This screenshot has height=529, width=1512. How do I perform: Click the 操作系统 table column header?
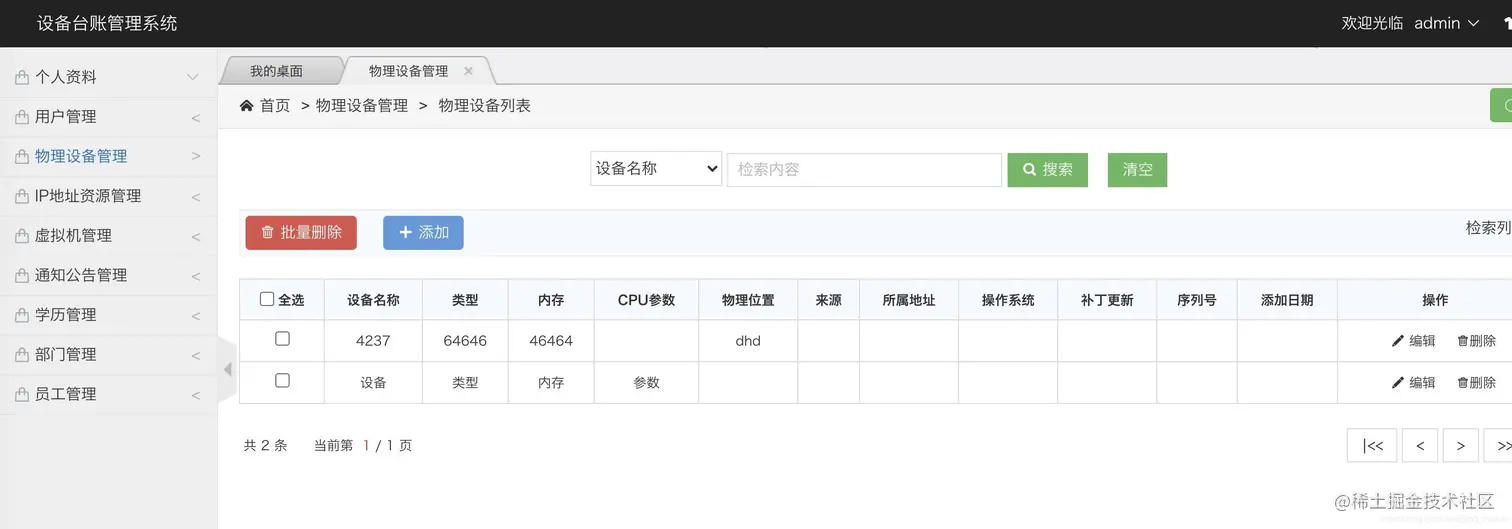pyautogui.click(x=1008, y=300)
